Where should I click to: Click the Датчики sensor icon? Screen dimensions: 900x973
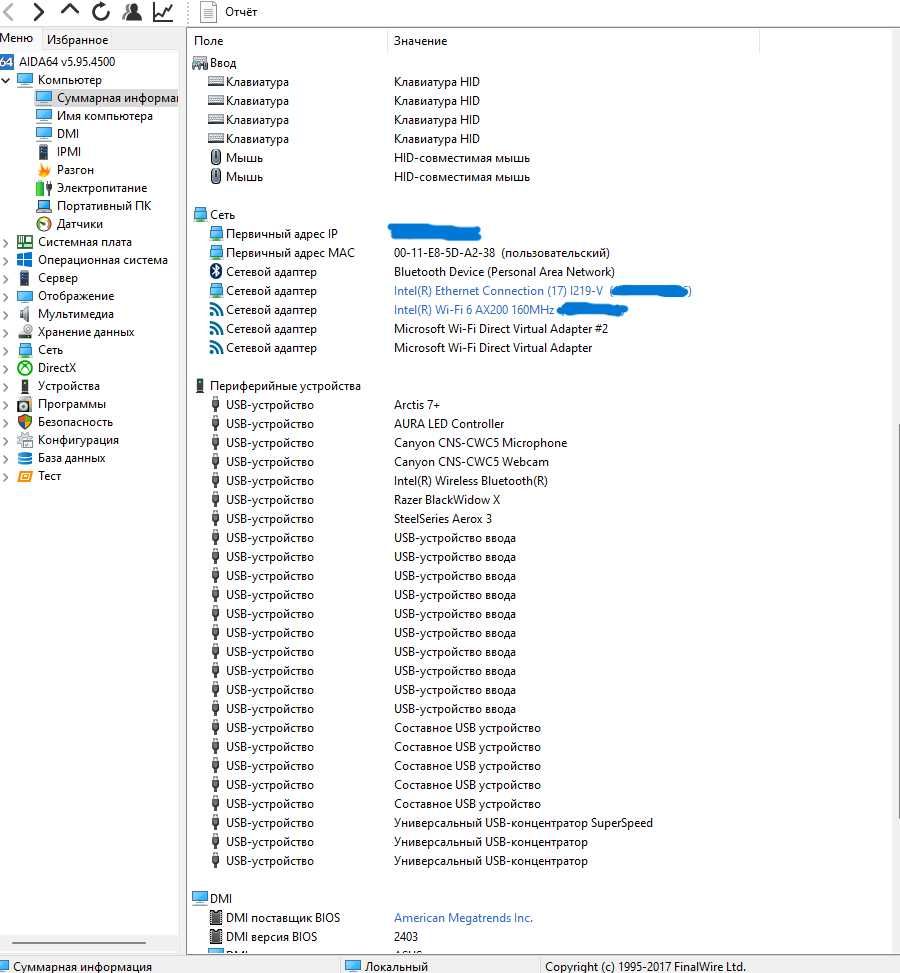[43, 224]
